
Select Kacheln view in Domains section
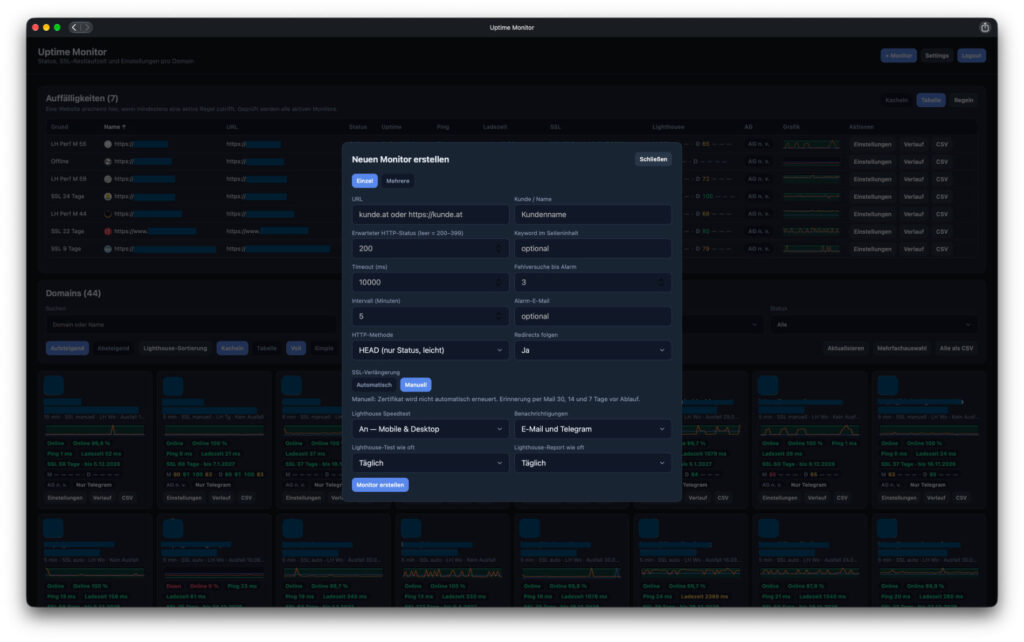232,348
